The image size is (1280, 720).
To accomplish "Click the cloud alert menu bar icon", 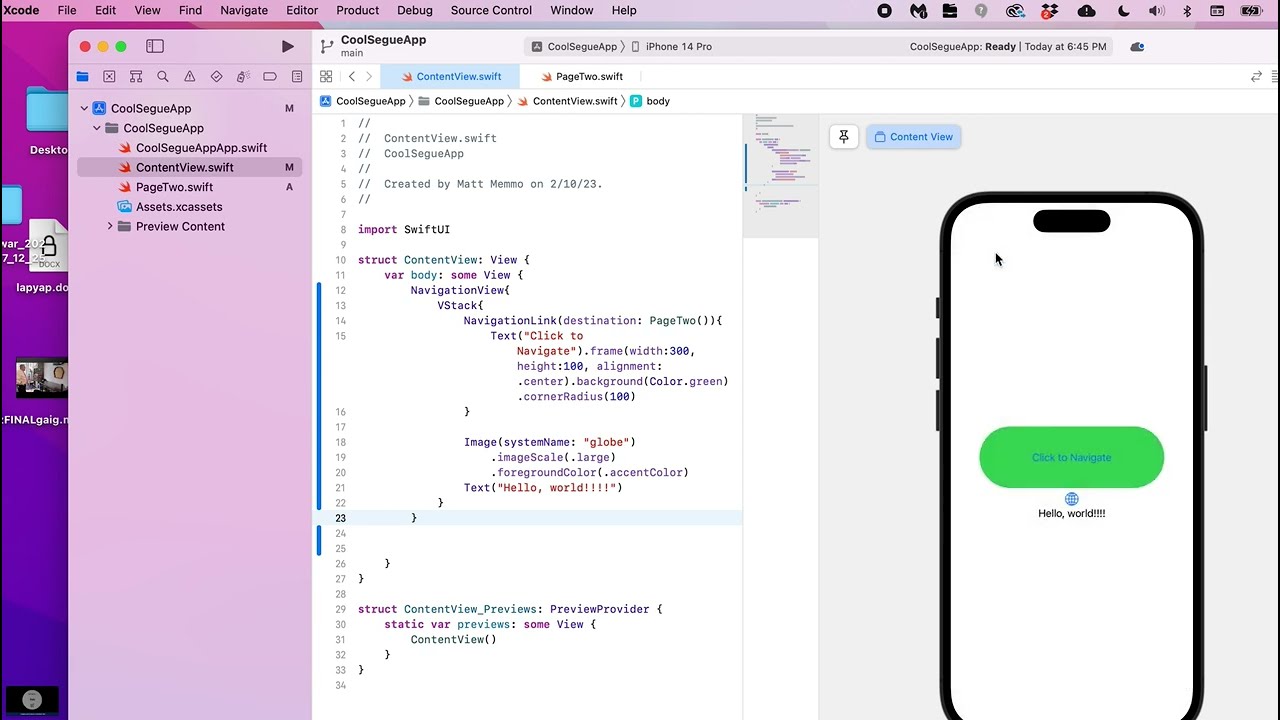I will (1086, 11).
